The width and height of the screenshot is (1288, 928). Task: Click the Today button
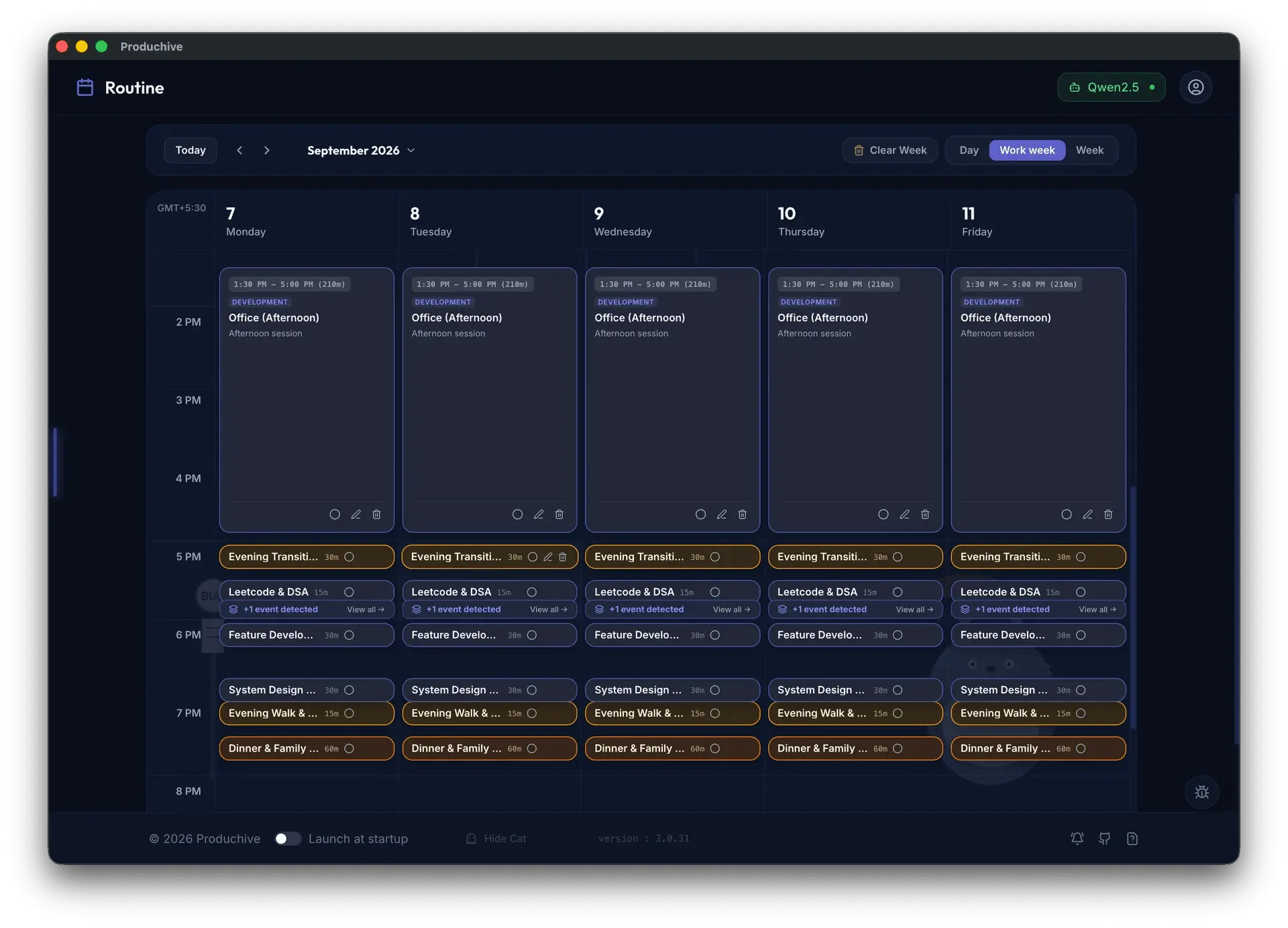click(x=191, y=150)
